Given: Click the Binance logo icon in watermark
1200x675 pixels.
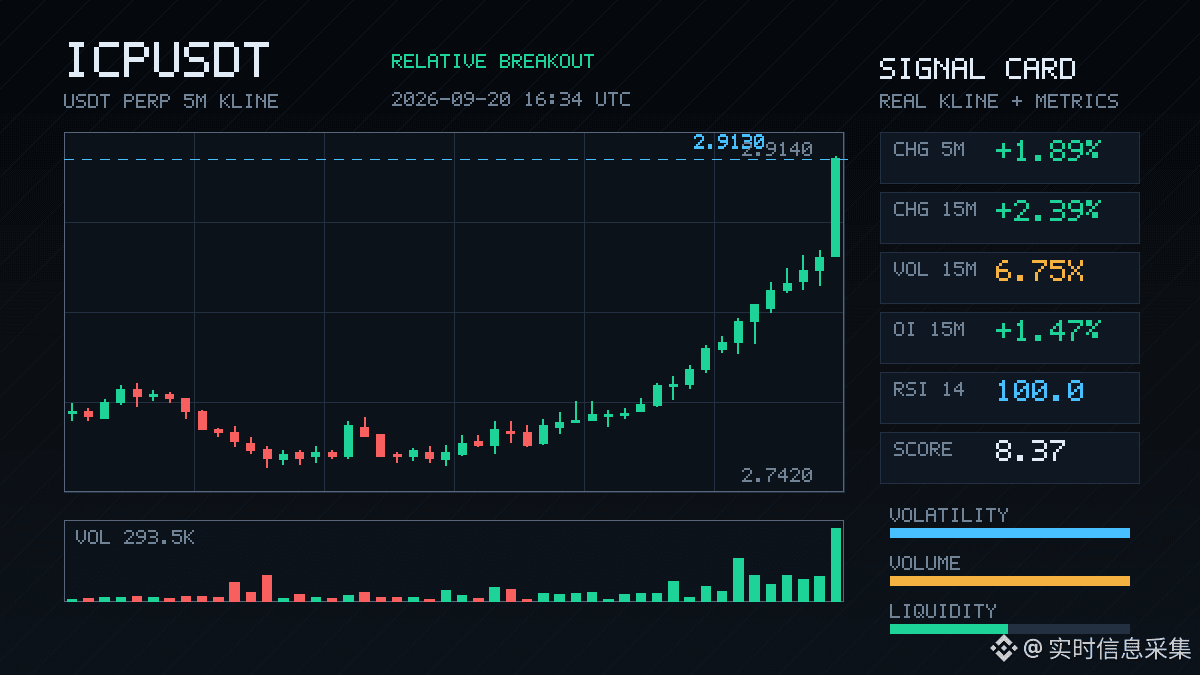Looking at the screenshot, I should pyautogui.click(x=1004, y=649).
